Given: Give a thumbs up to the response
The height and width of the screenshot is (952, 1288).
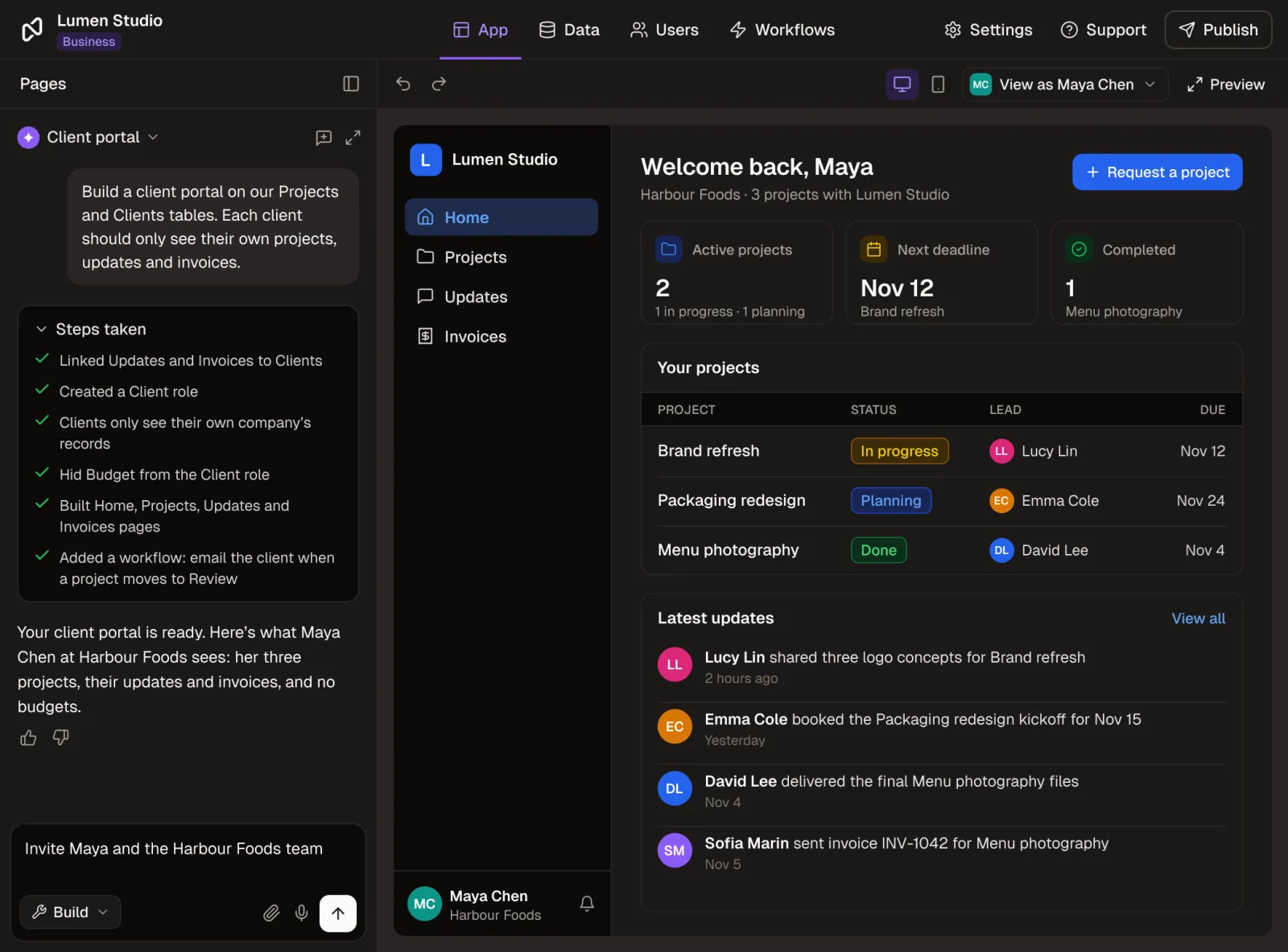Looking at the screenshot, I should point(28,738).
